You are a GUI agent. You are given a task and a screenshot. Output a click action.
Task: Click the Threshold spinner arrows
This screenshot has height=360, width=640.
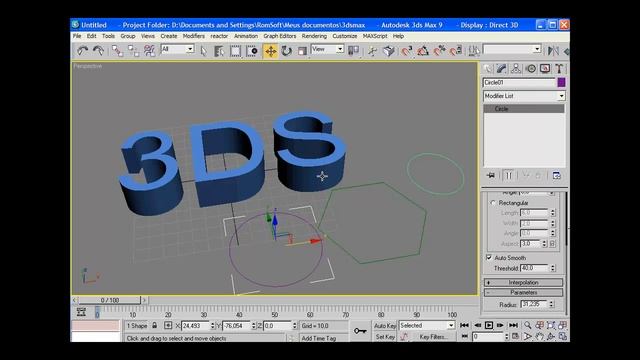[x=553, y=268]
